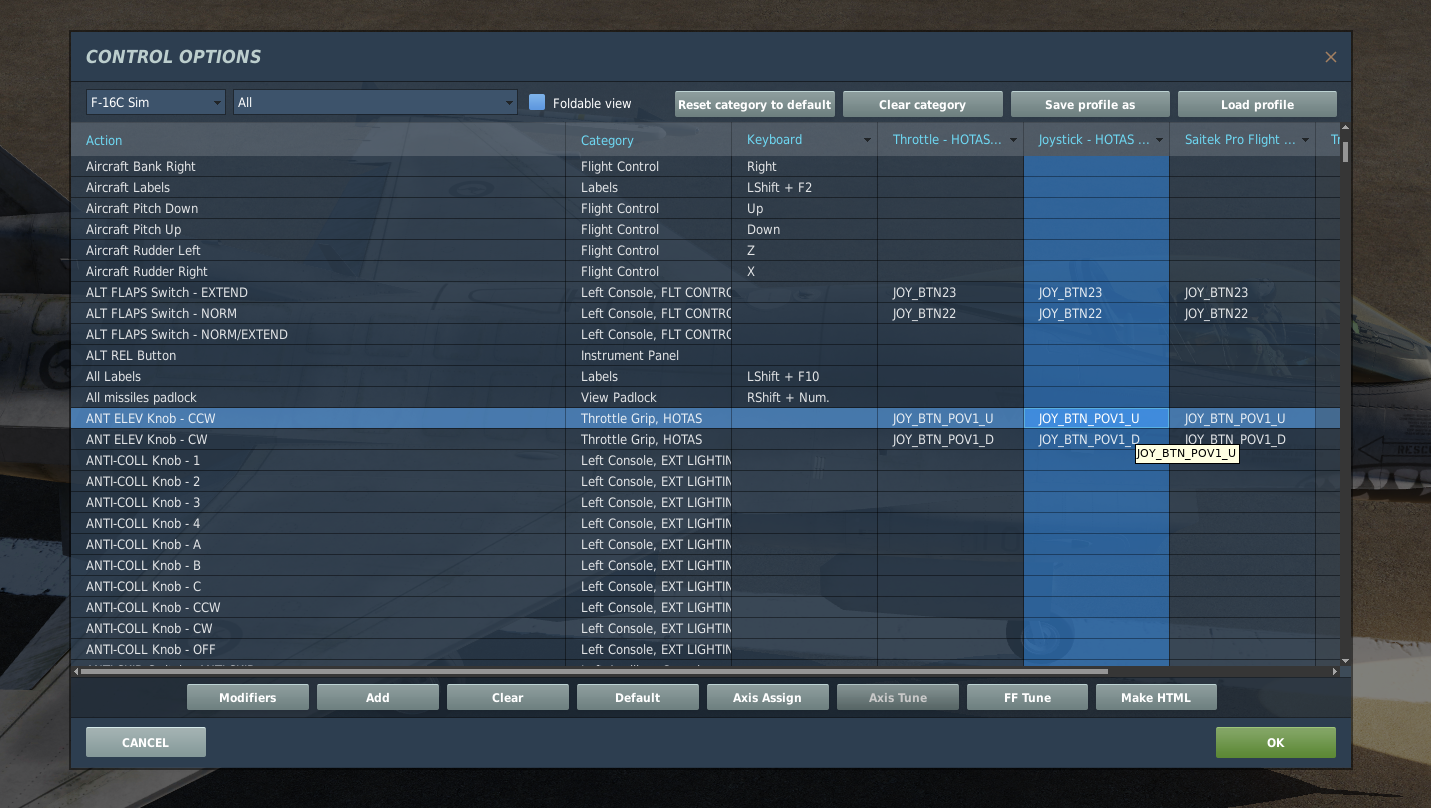Select the All missiles padlock row
Screen dimensions: 1431x808
[x=705, y=397]
